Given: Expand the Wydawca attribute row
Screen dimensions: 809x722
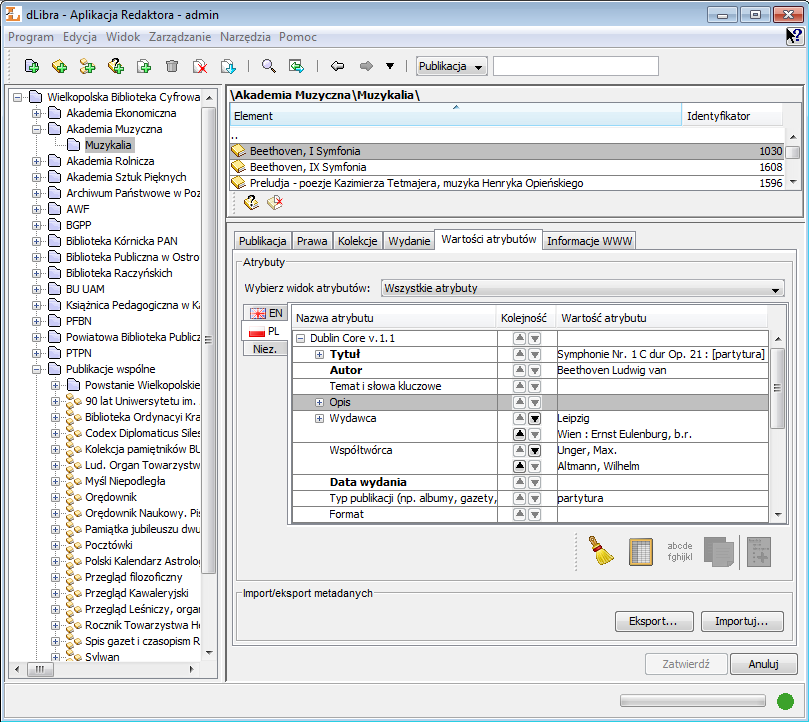Looking at the screenshot, I should pos(319,419).
